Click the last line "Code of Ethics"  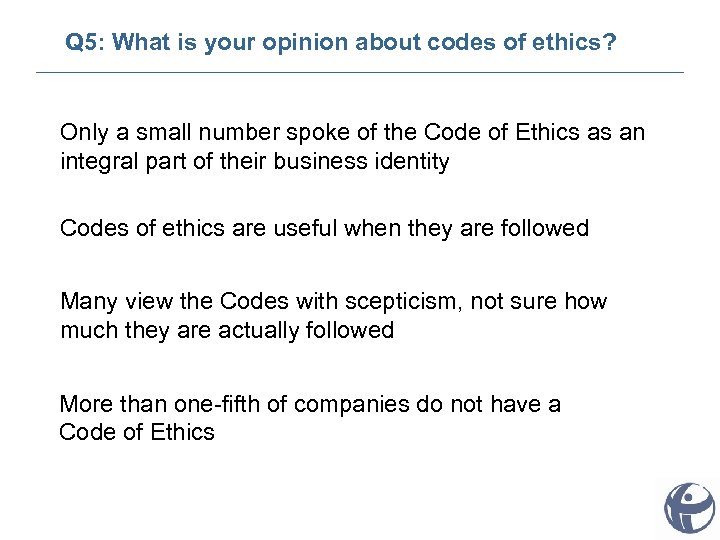click(137, 432)
